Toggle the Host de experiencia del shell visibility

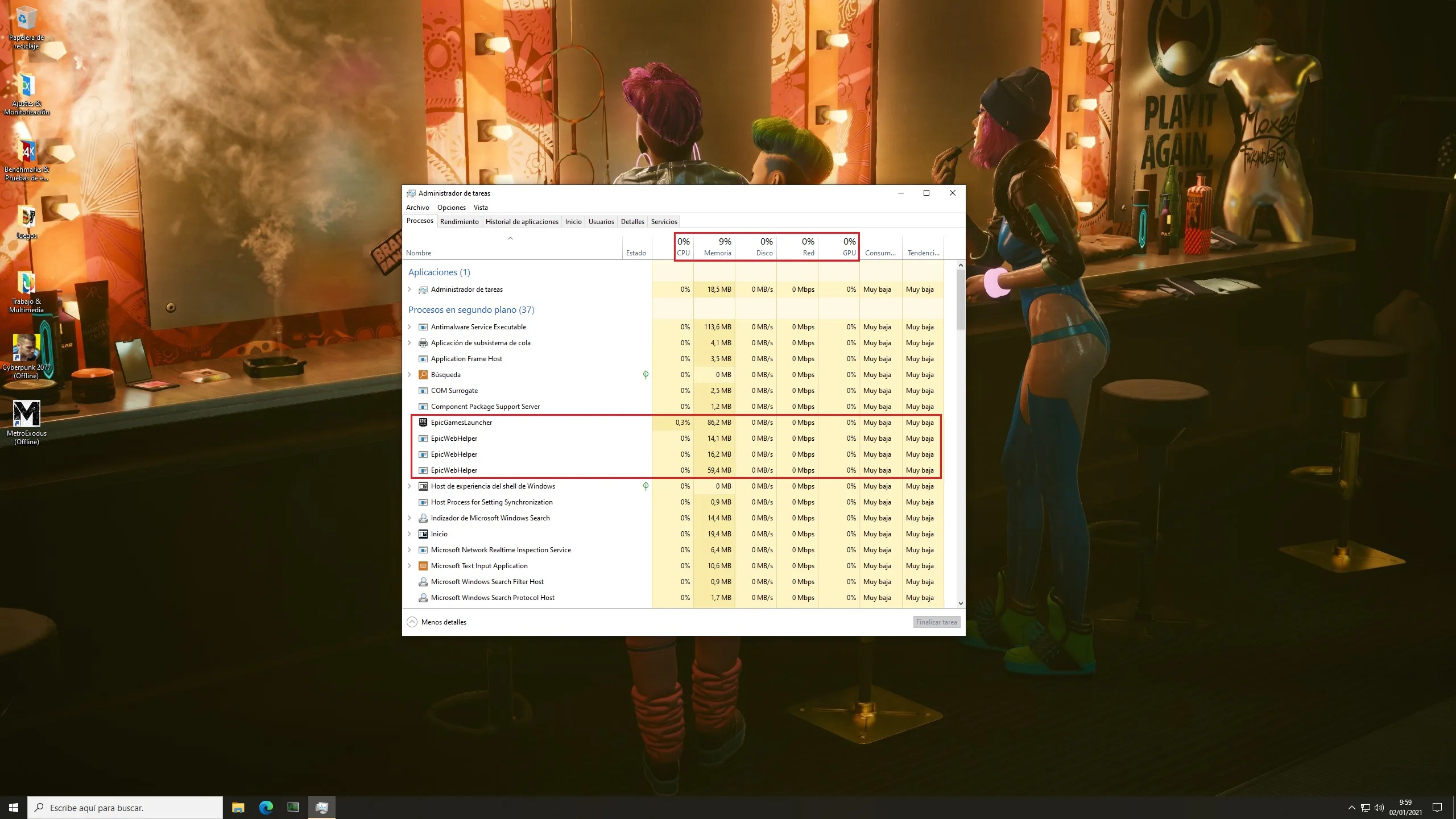[x=409, y=486]
